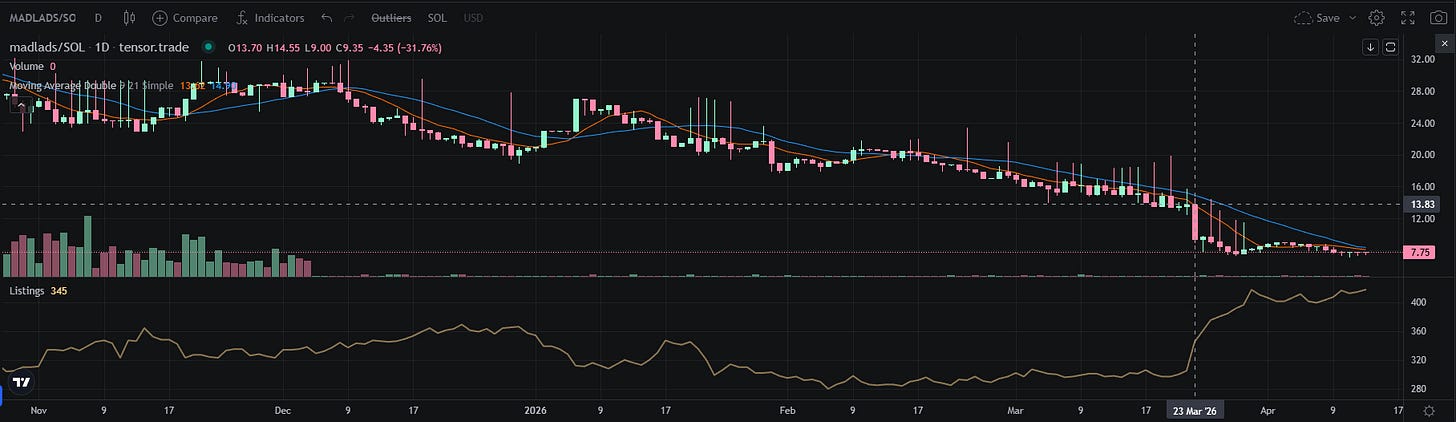This screenshot has height=422, width=1456.
Task: Select the Moving Average Double legend
Action: tap(124, 85)
